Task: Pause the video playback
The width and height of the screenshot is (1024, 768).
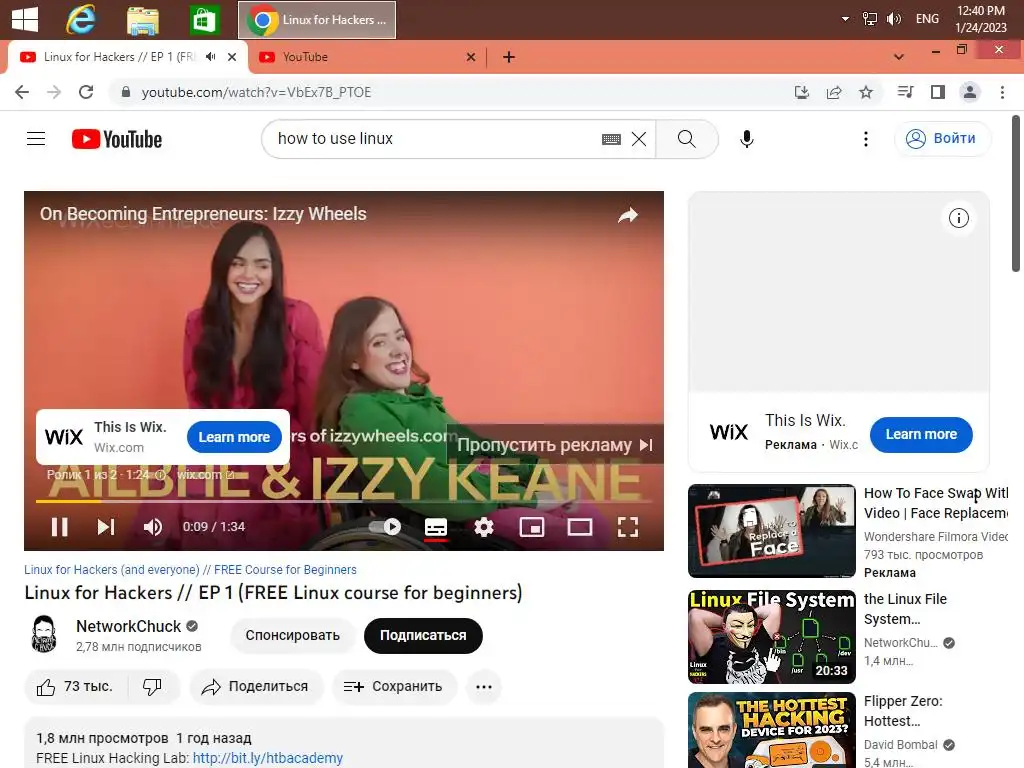Action: (59, 526)
